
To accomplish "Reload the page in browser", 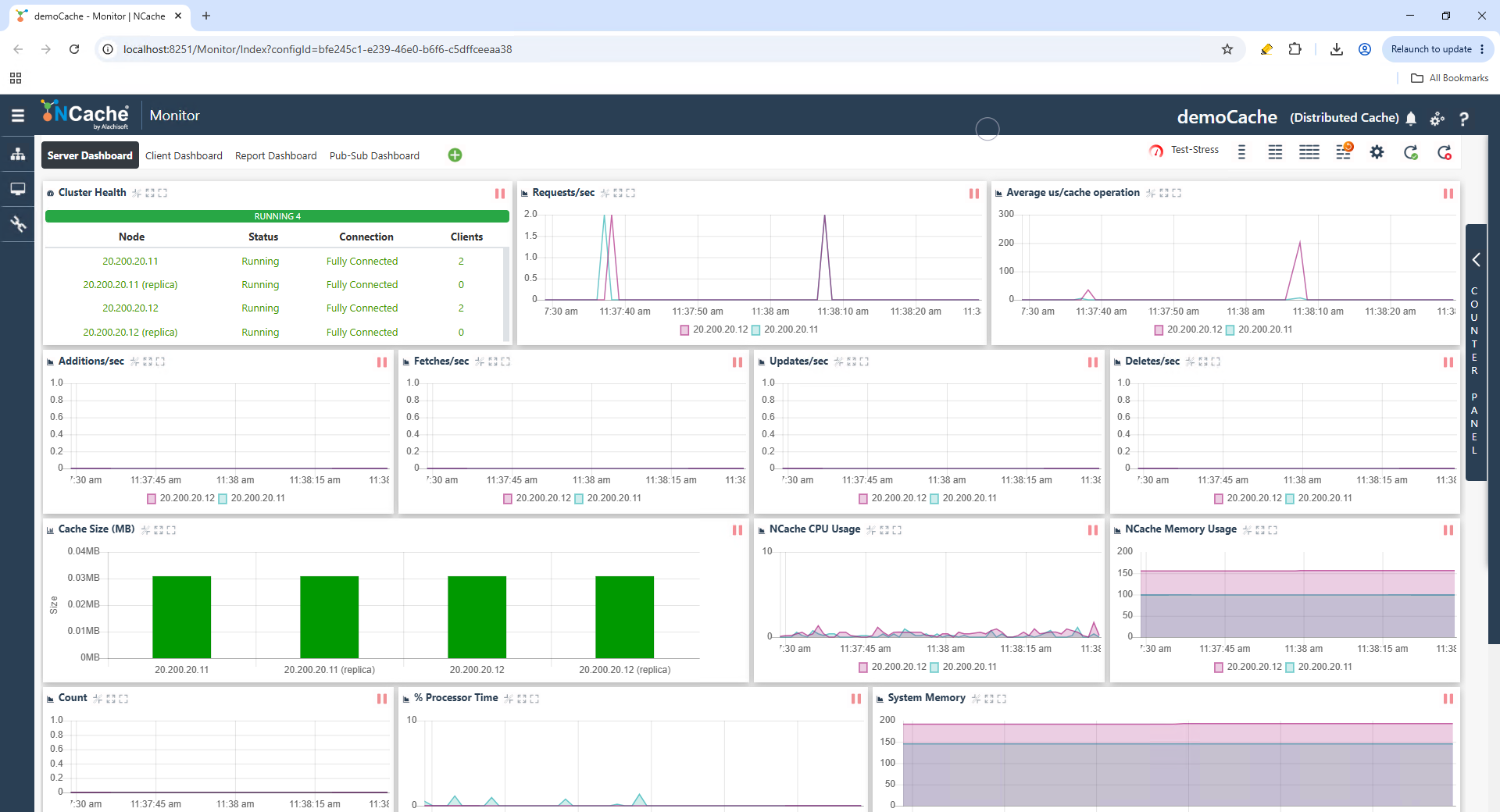I will 74,49.
